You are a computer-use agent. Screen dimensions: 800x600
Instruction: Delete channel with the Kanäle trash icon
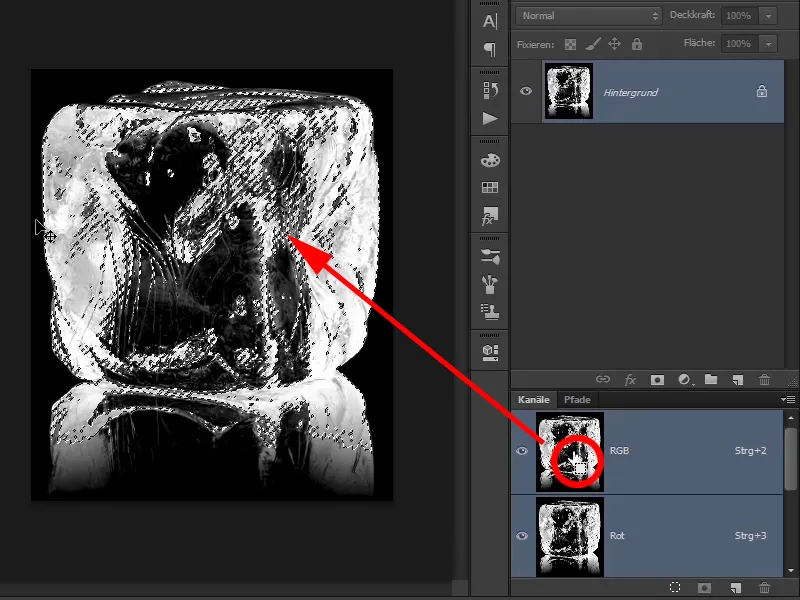(x=764, y=588)
